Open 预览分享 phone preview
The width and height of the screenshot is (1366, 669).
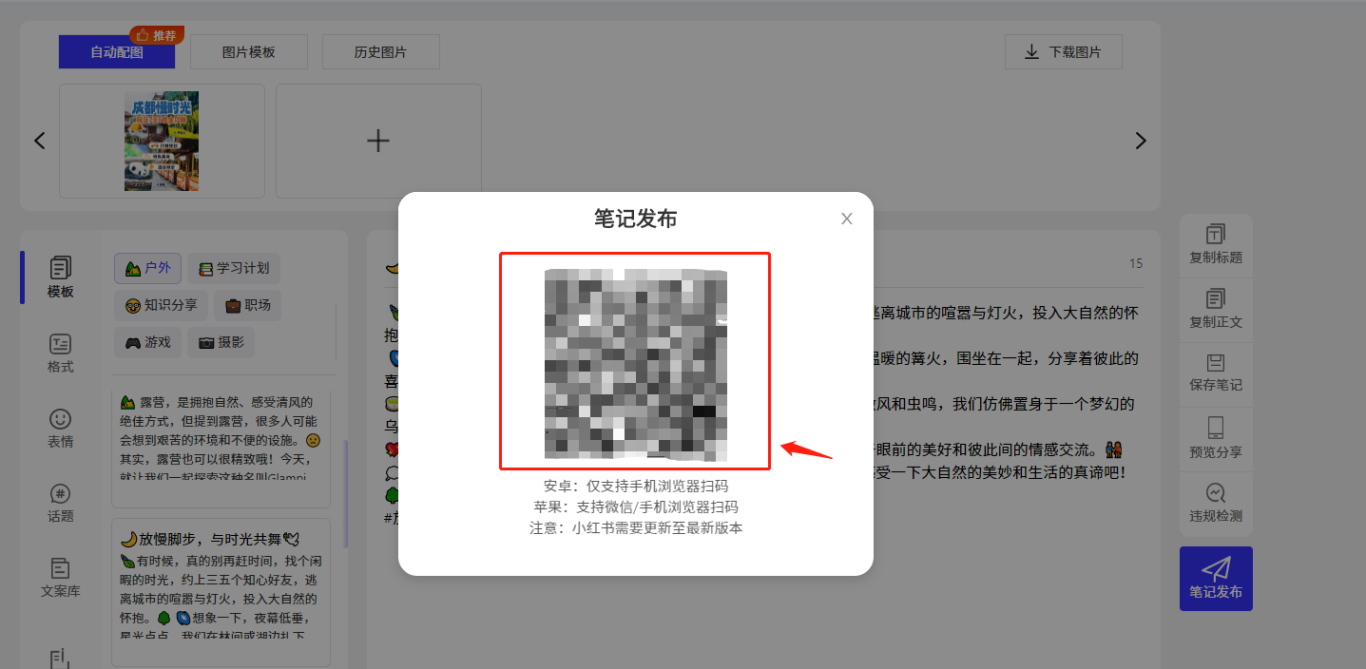pos(1215,438)
